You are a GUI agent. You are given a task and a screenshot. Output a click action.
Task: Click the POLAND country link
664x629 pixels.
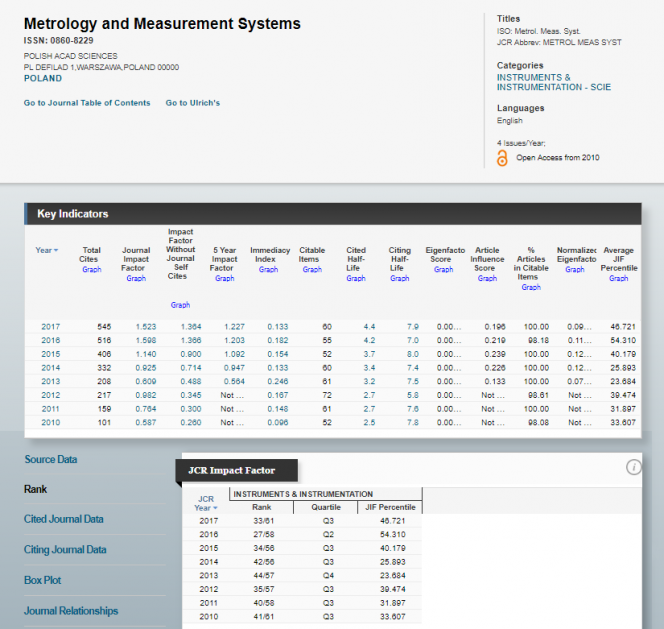(x=43, y=78)
